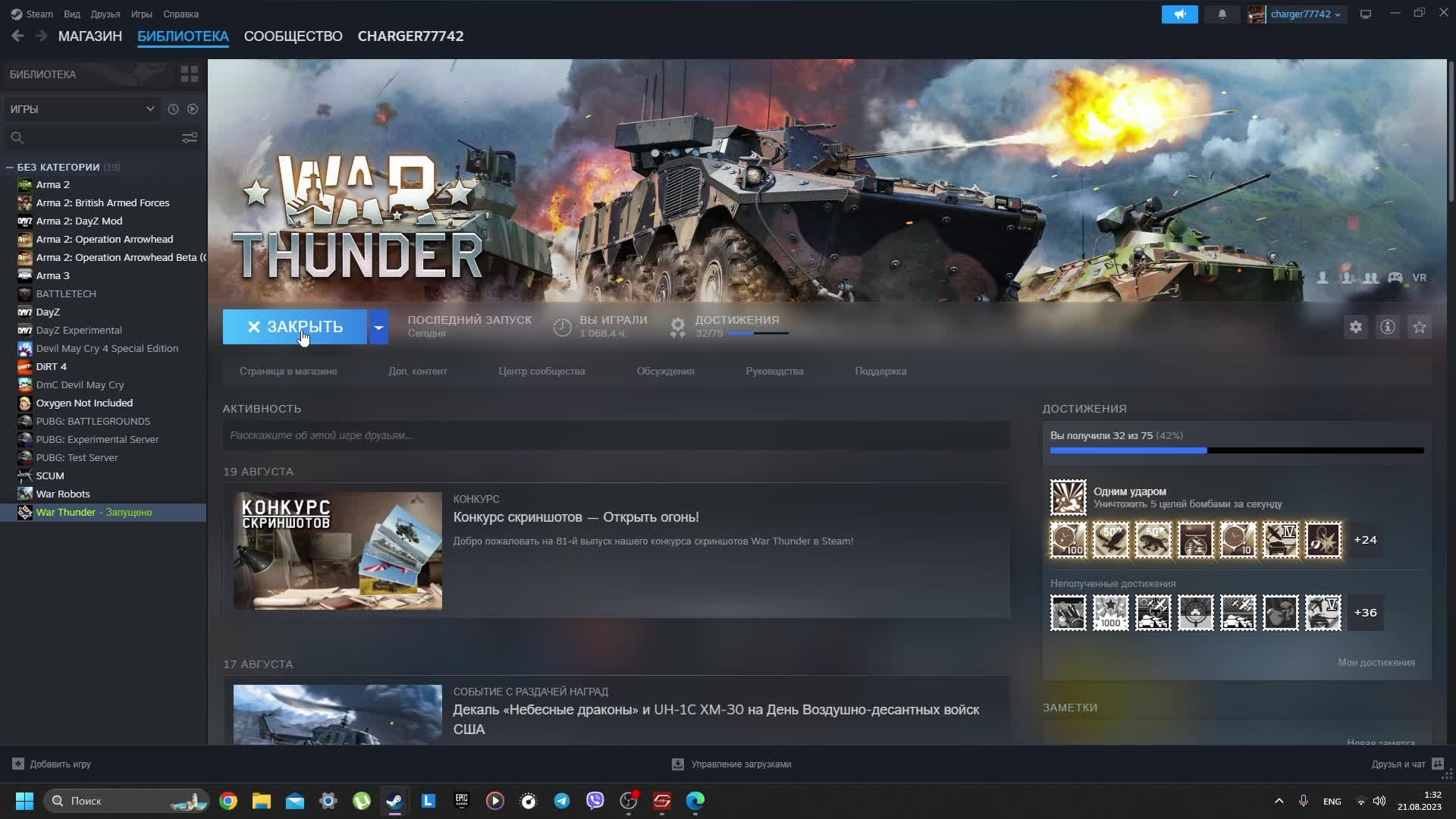The width and height of the screenshot is (1456, 819).
Task: Open the Игры menu
Action: point(141,14)
